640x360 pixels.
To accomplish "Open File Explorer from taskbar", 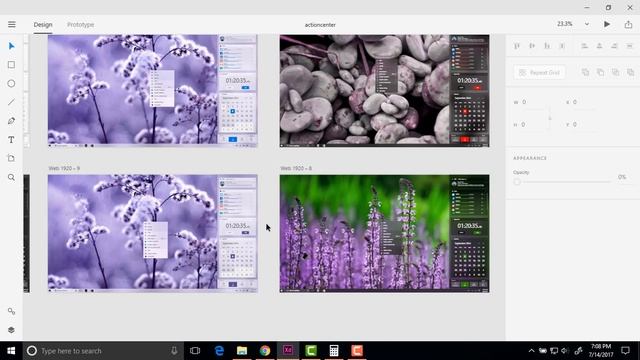I will [x=242, y=351].
